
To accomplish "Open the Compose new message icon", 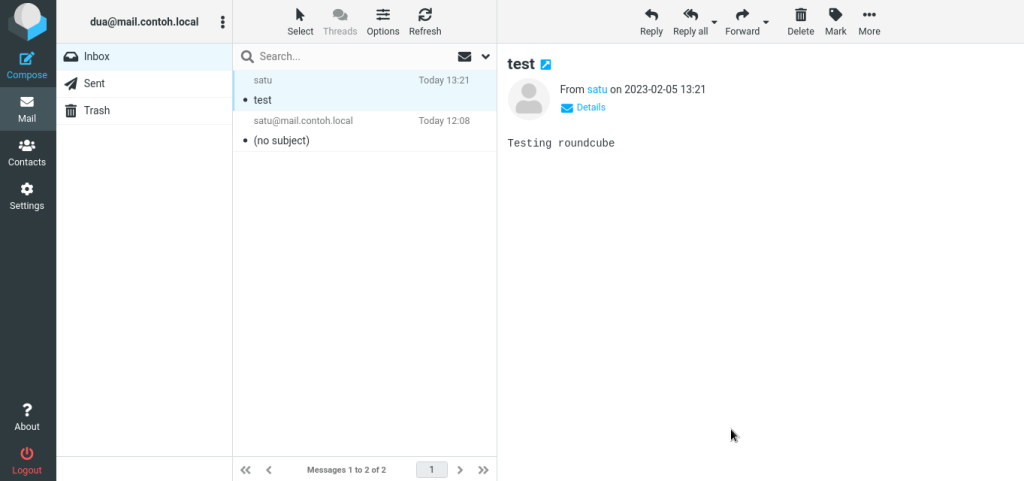I will tap(27, 59).
